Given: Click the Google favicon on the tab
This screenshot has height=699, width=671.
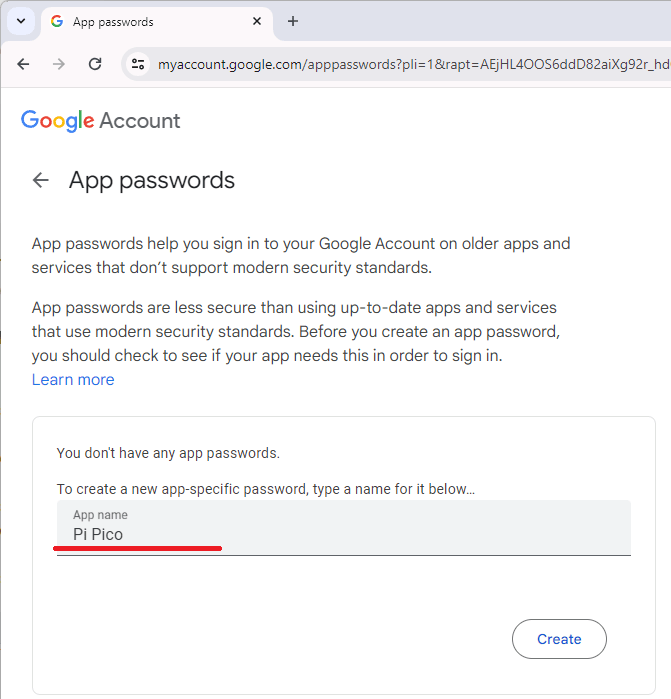Looking at the screenshot, I should pyautogui.click(x=57, y=21).
